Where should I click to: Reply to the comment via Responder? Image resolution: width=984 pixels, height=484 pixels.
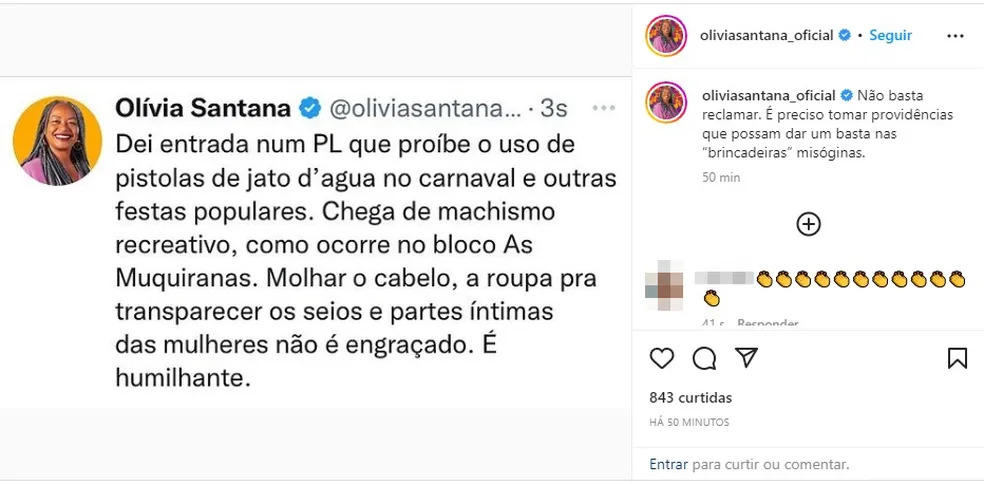768,323
